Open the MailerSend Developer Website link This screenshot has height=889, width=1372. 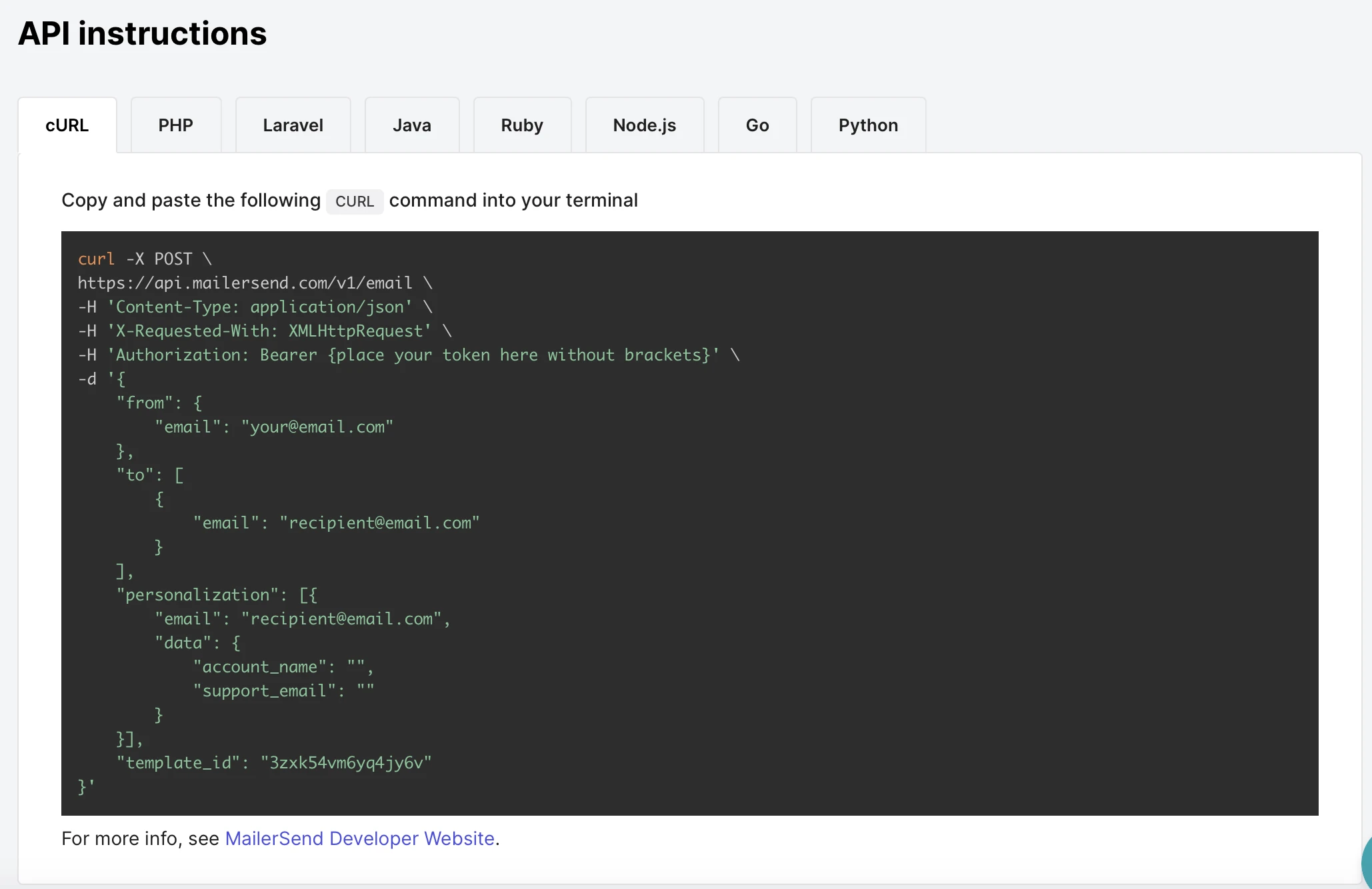coord(359,838)
